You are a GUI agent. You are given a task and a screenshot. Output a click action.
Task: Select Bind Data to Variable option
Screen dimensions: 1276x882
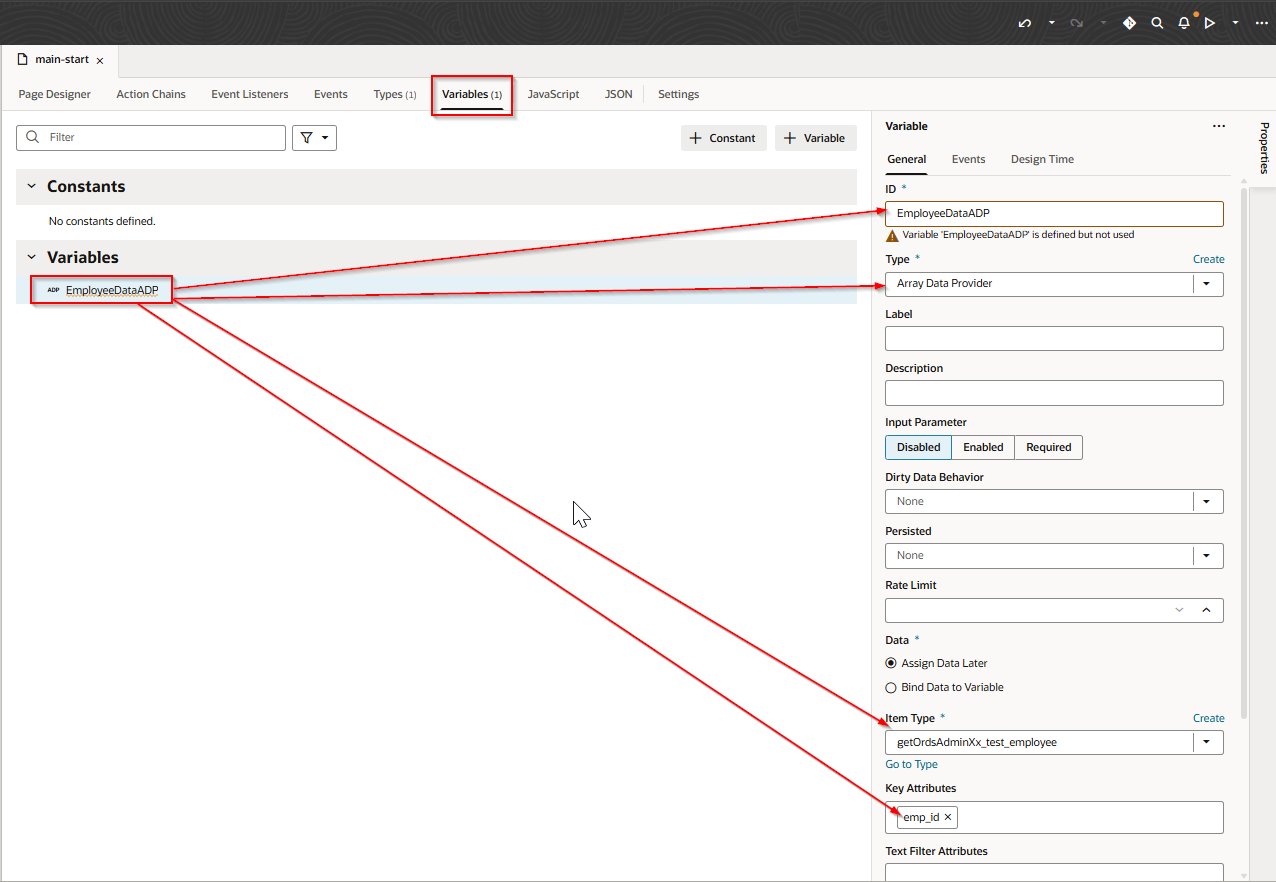[891, 687]
